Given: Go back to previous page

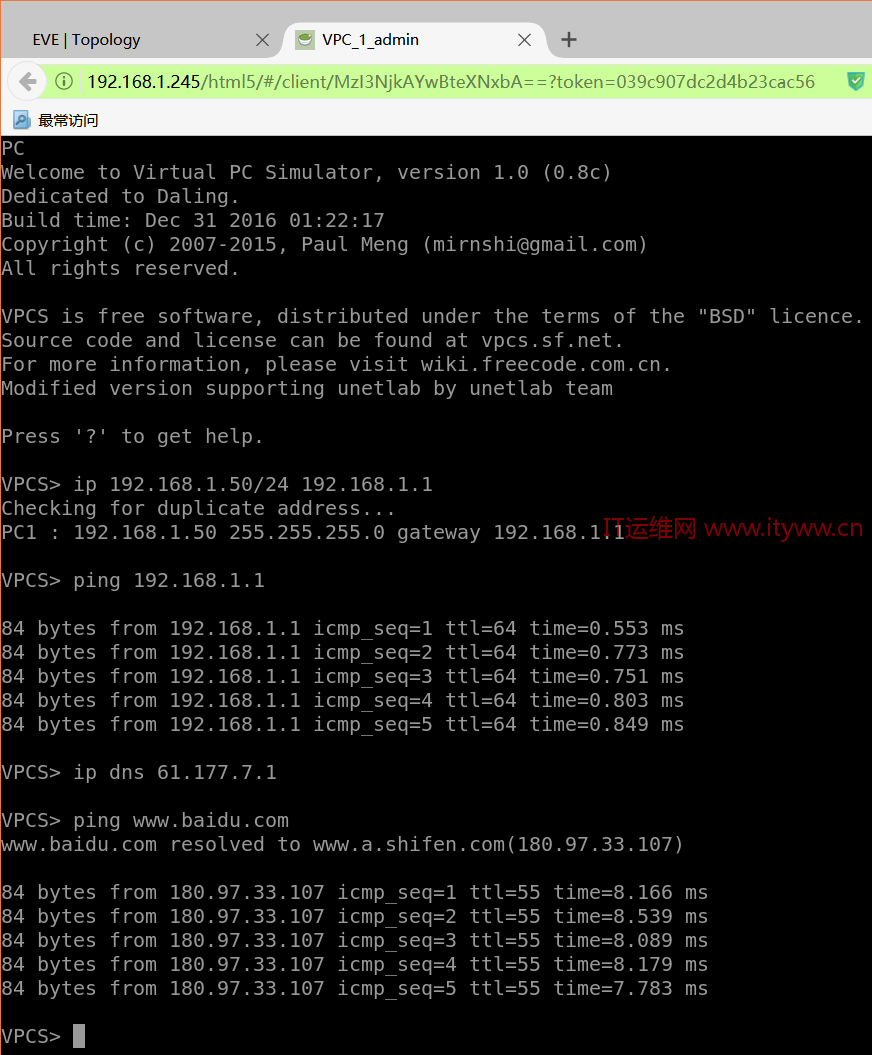Looking at the screenshot, I should pyautogui.click(x=28, y=82).
